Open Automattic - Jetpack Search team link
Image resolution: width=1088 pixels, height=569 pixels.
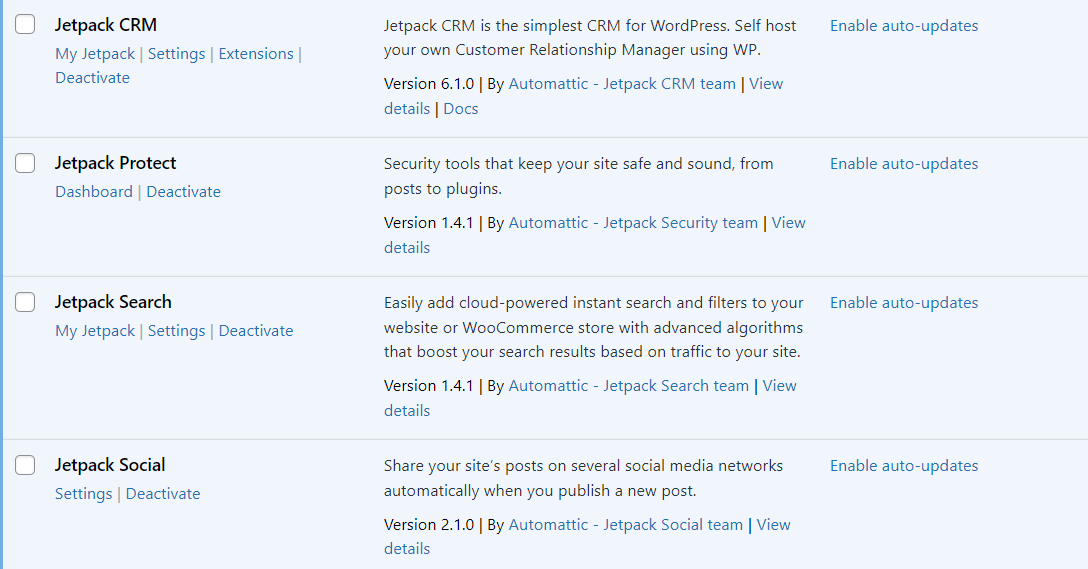click(629, 386)
